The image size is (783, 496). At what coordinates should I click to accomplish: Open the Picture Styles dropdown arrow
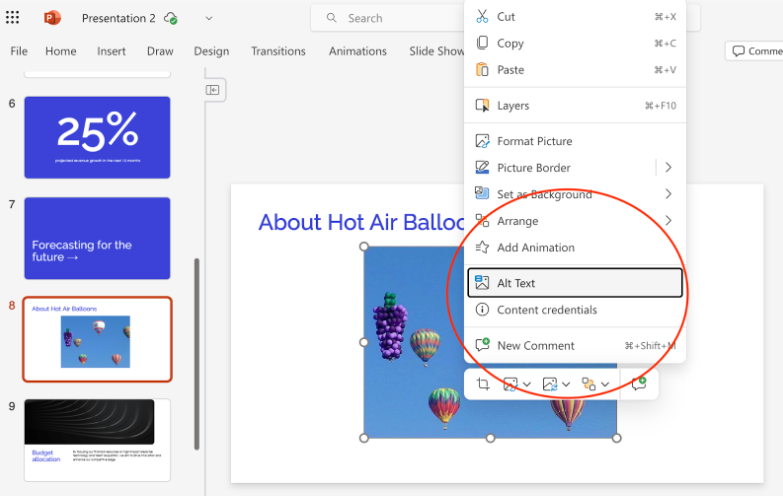coord(527,384)
